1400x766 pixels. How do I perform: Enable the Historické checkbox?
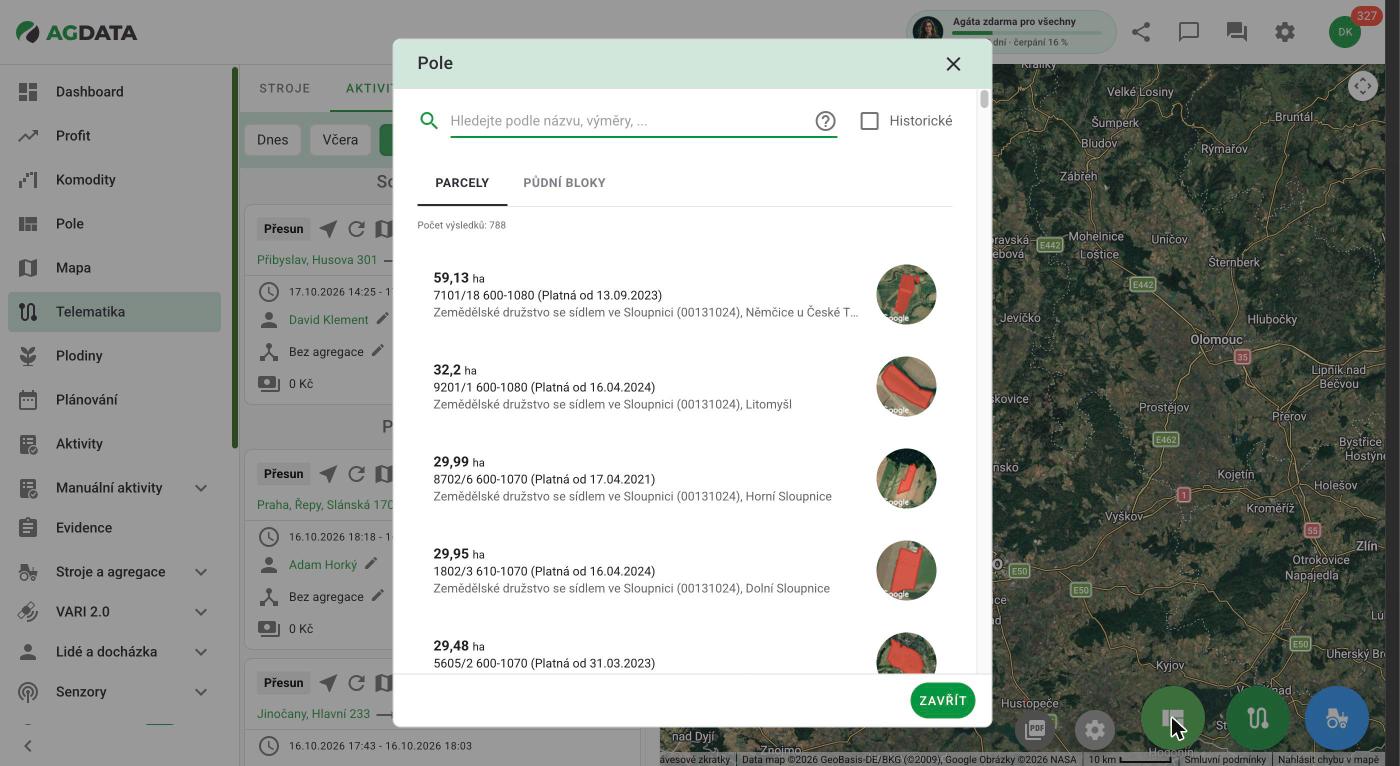870,121
